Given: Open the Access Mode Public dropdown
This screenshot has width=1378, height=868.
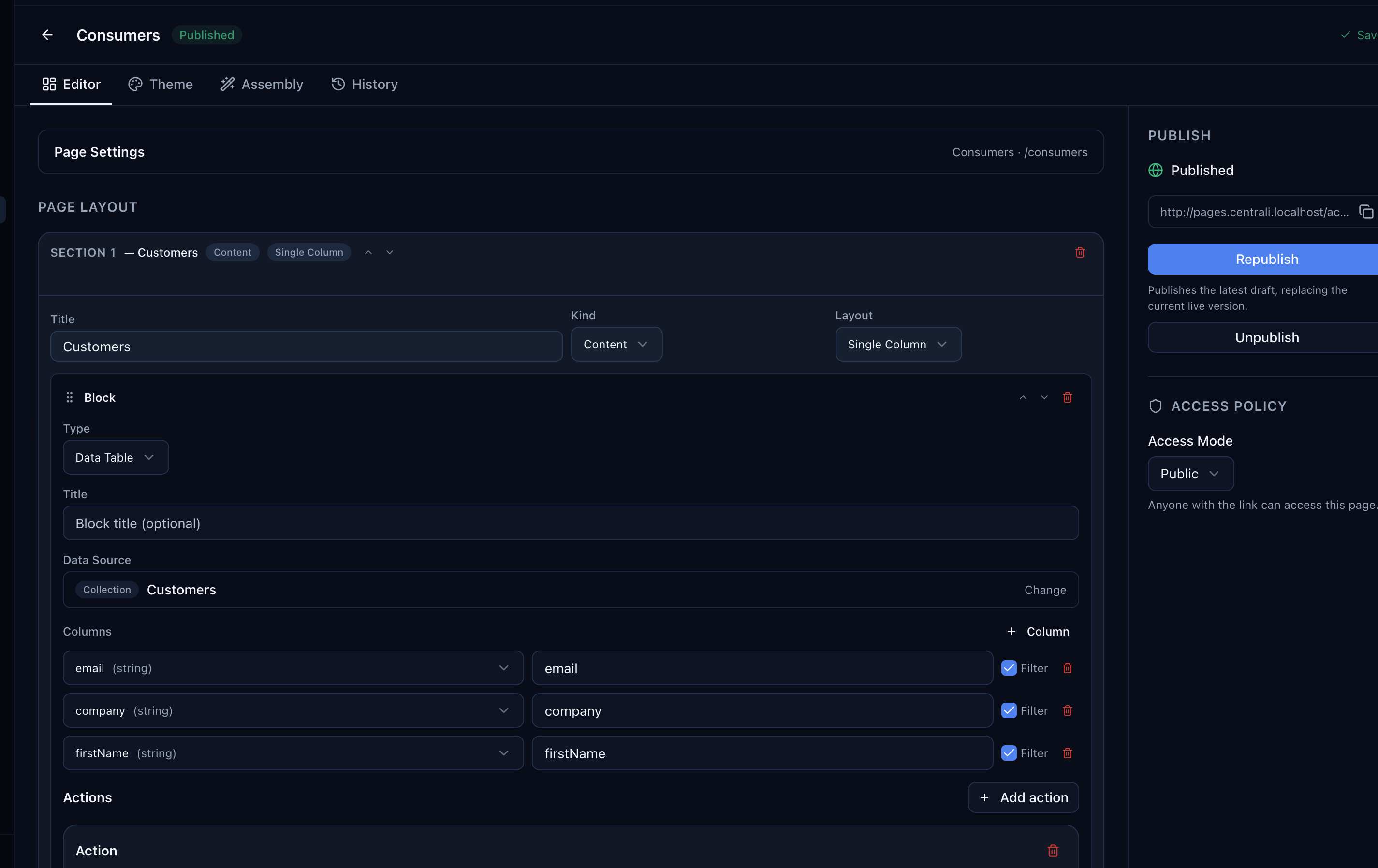Looking at the screenshot, I should click(x=1190, y=473).
